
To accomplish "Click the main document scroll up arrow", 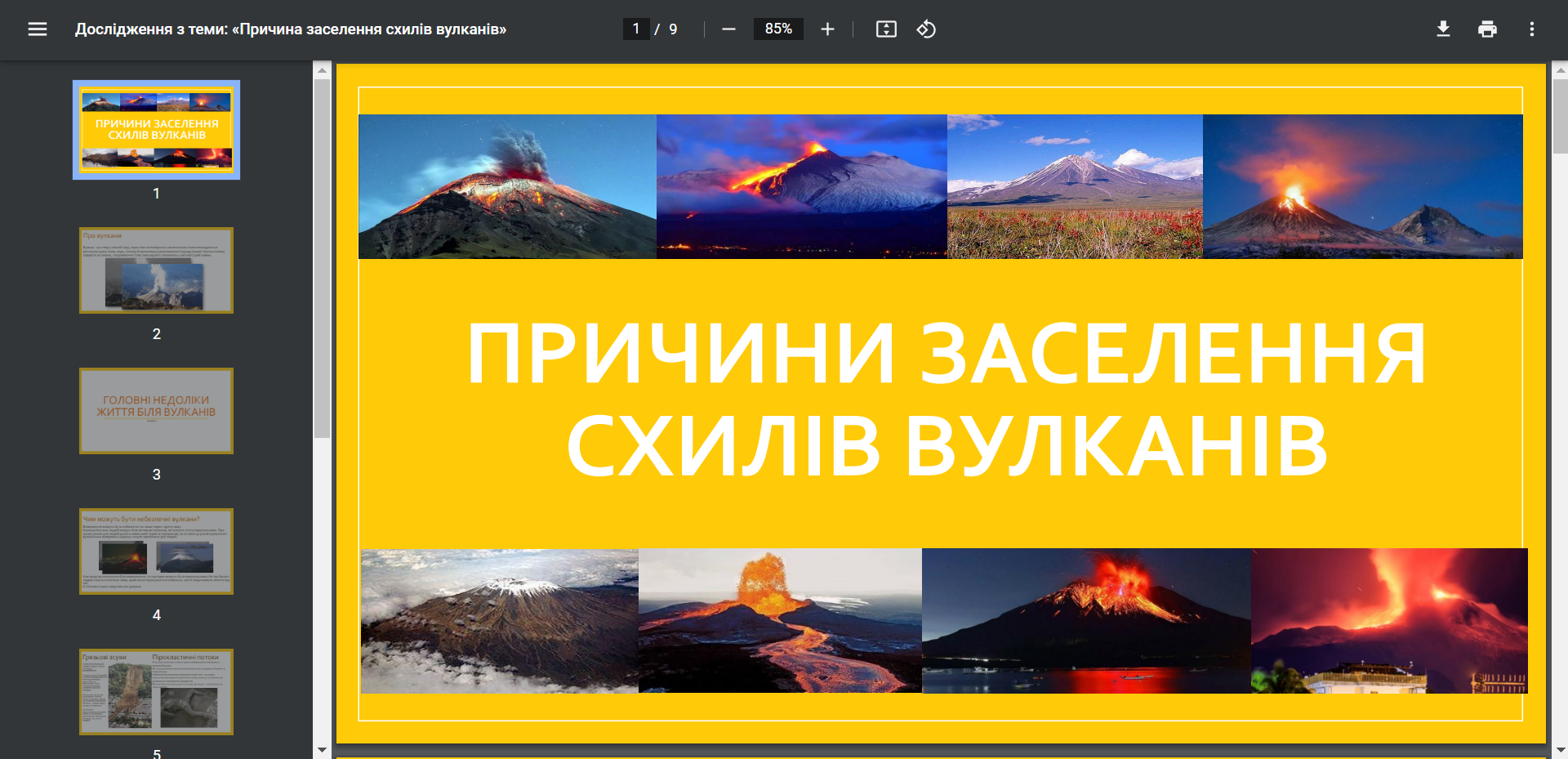I will pyautogui.click(x=1560, y=70).
